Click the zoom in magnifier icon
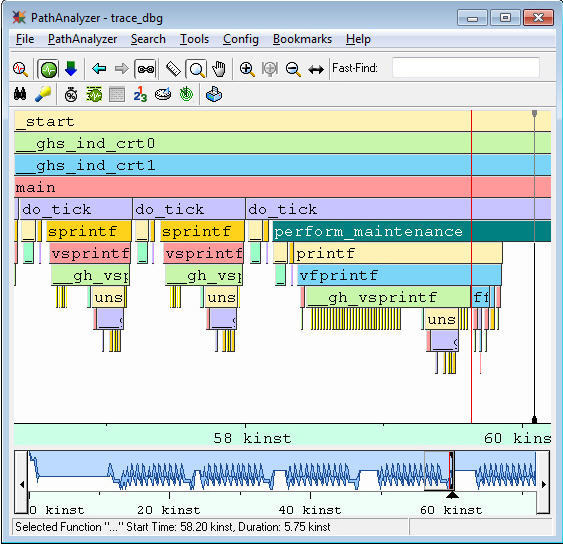This screenshot has width=563, height=545. pyautogui.click(x=247, y=69)
